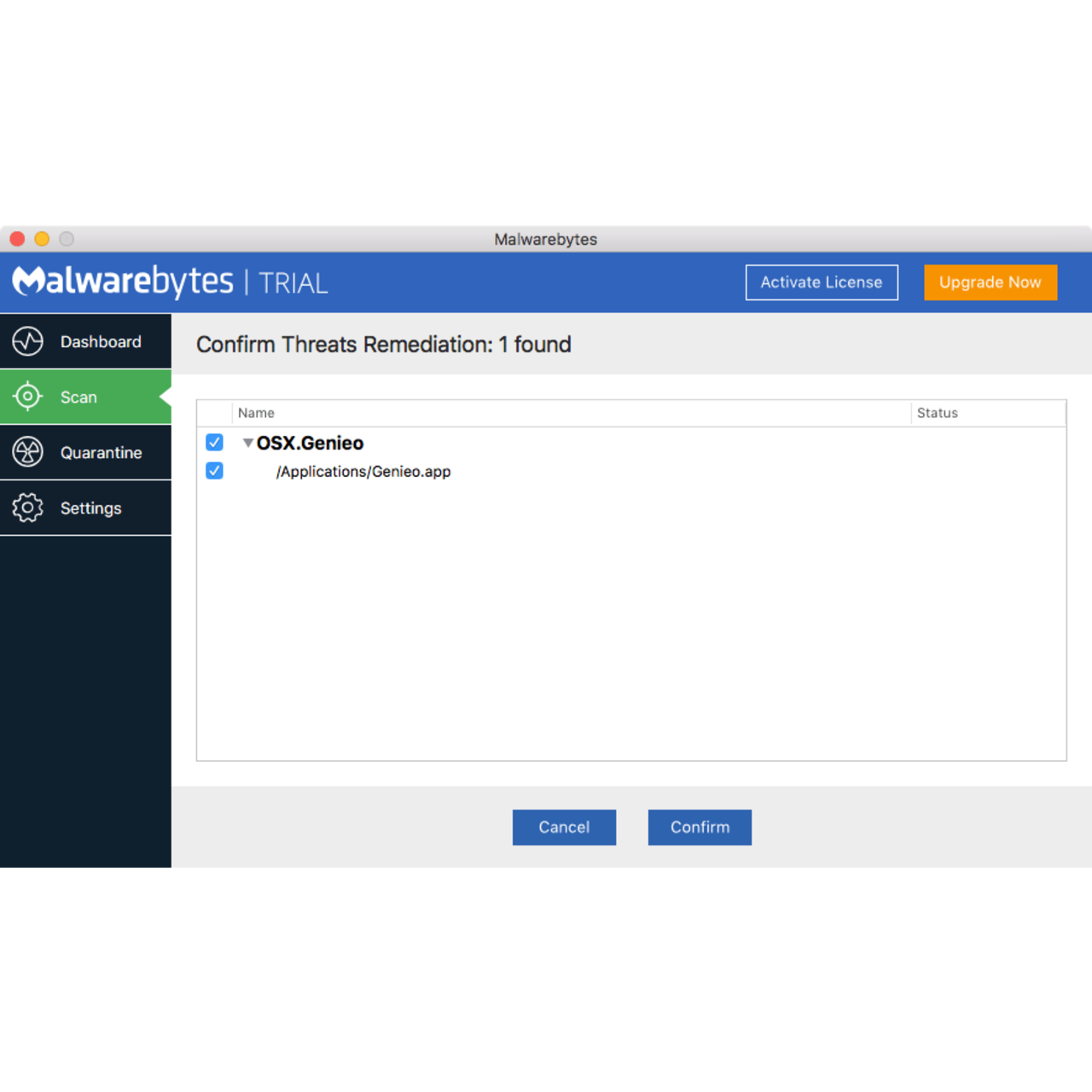Click the Quarantine biohazard icon
This screenshot has width=1092, height=1092.
click(x=27, y=452)
